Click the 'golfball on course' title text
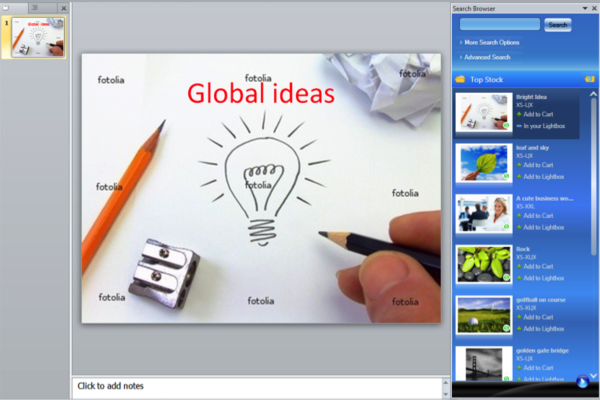This screenshot has width=600, height=400. (540, 300)
